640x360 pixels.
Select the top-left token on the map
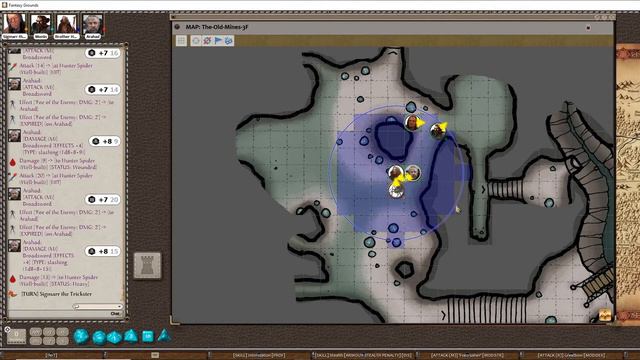click(413, 122)
